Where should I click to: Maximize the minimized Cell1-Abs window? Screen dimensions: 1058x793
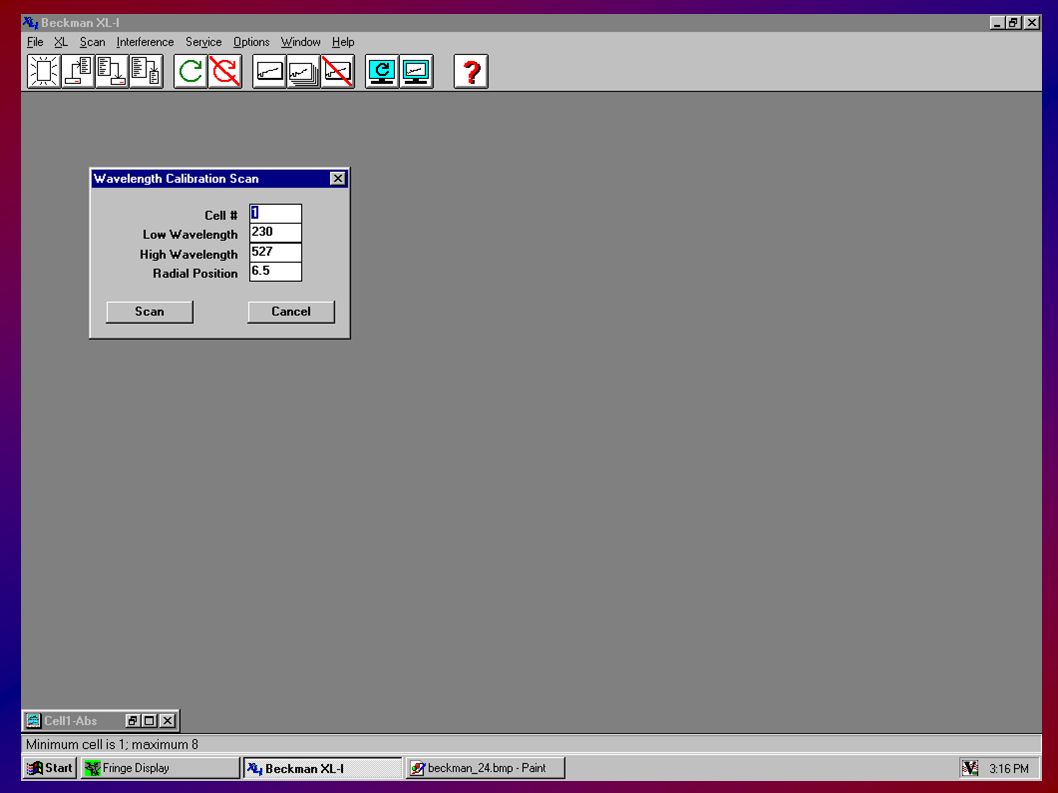[150, 721]
